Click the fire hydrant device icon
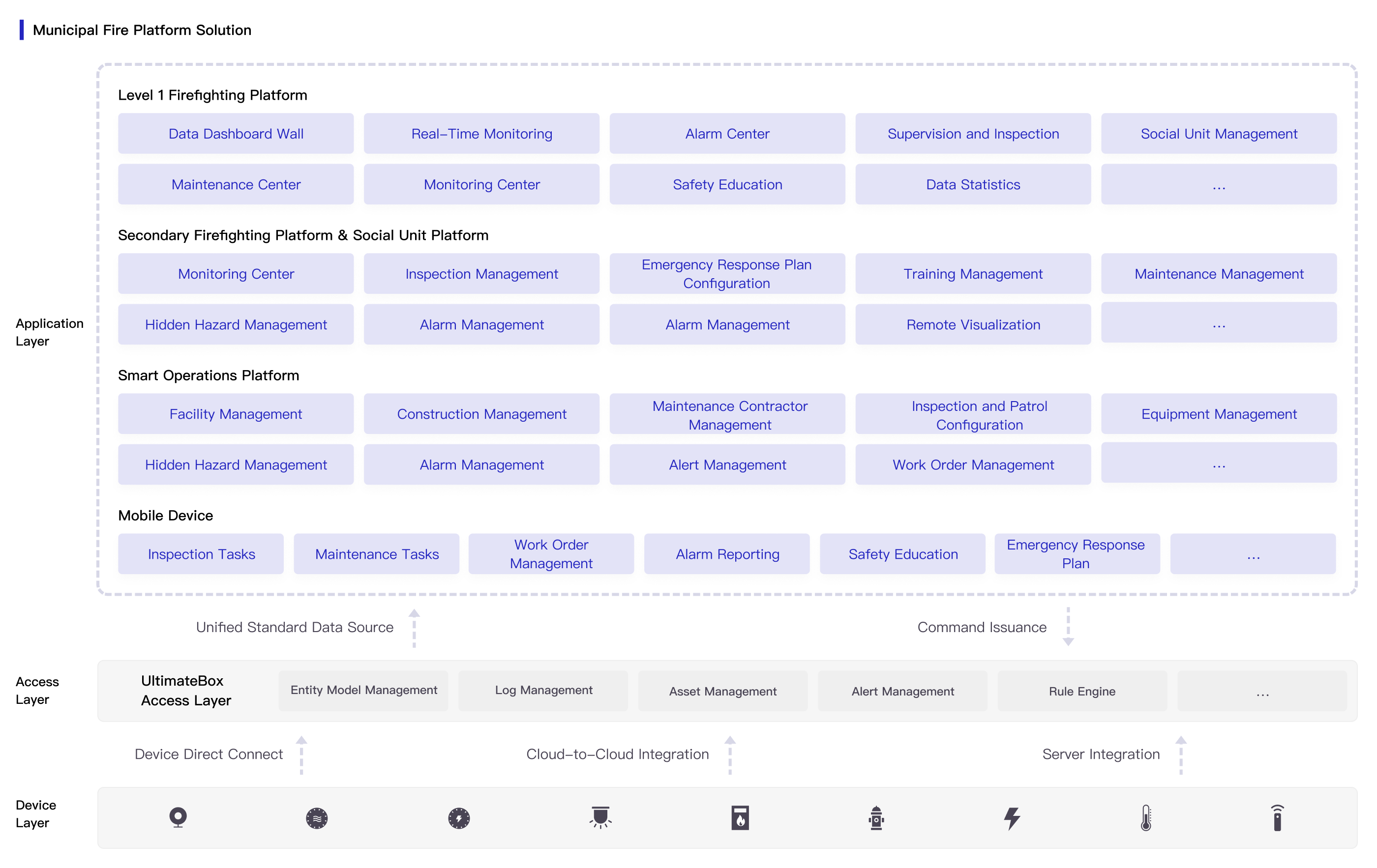 coord(877,818)
